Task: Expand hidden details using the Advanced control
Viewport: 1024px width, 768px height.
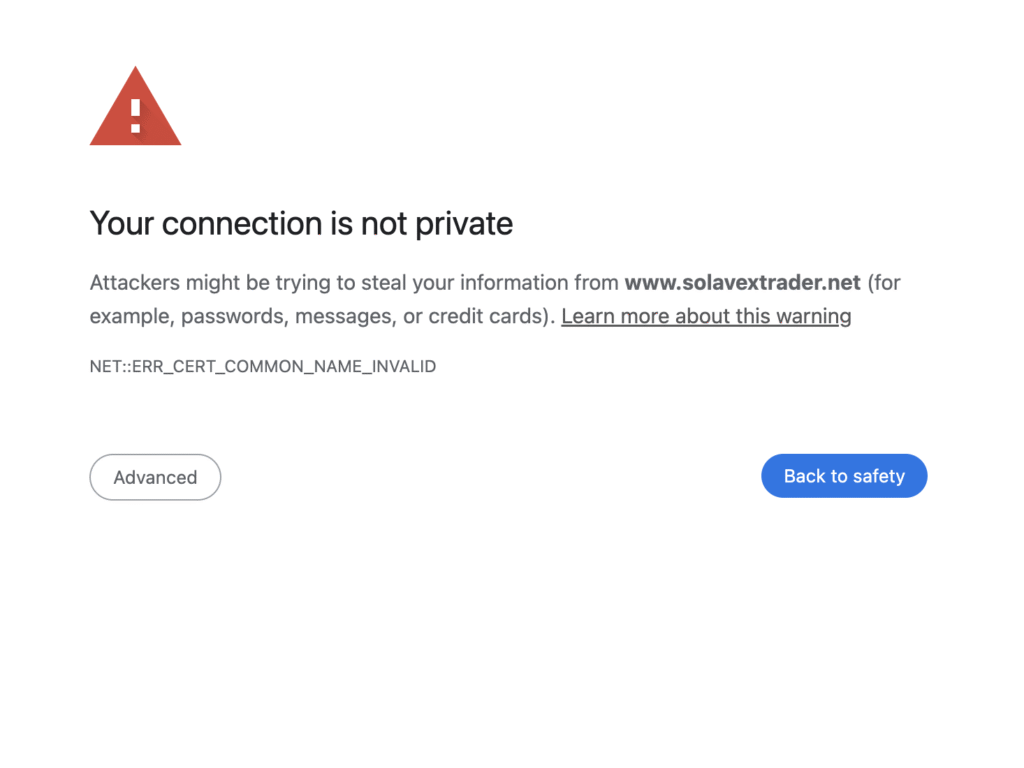Action: (155, 477)
